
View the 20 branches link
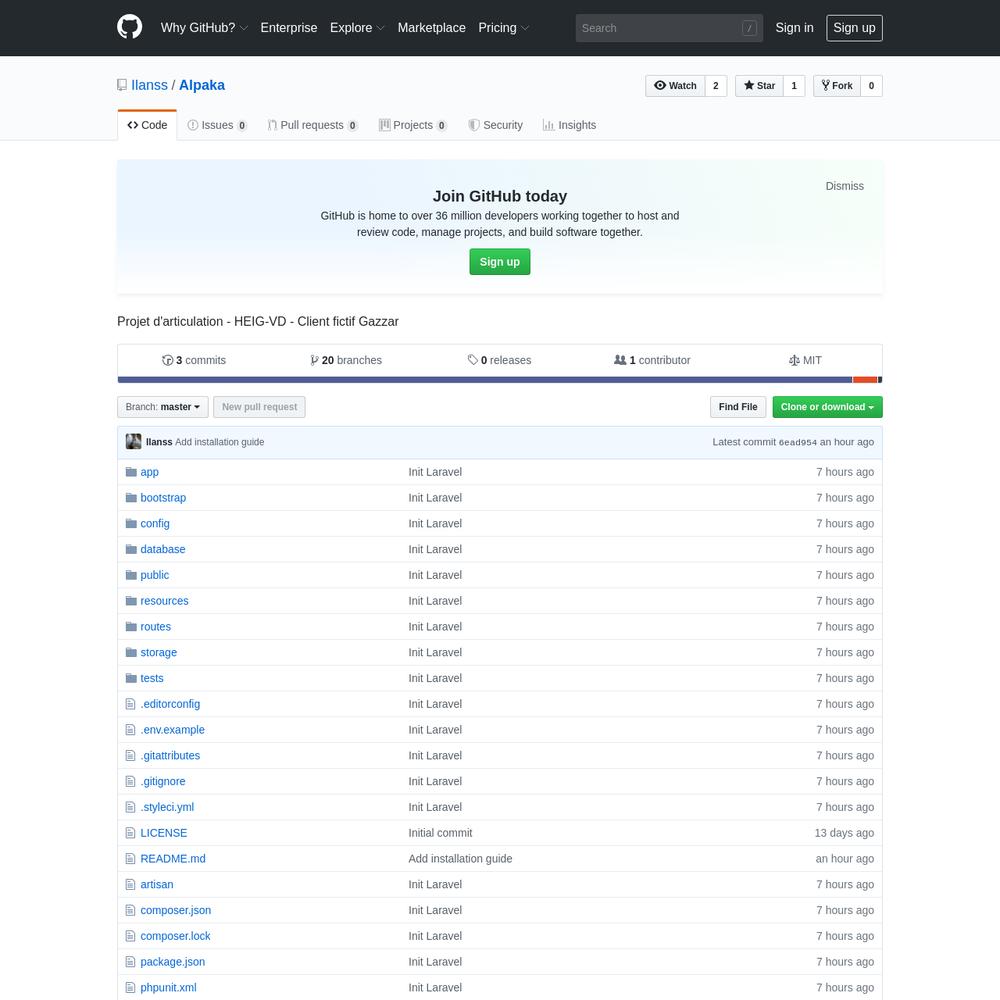pos(346,360)
